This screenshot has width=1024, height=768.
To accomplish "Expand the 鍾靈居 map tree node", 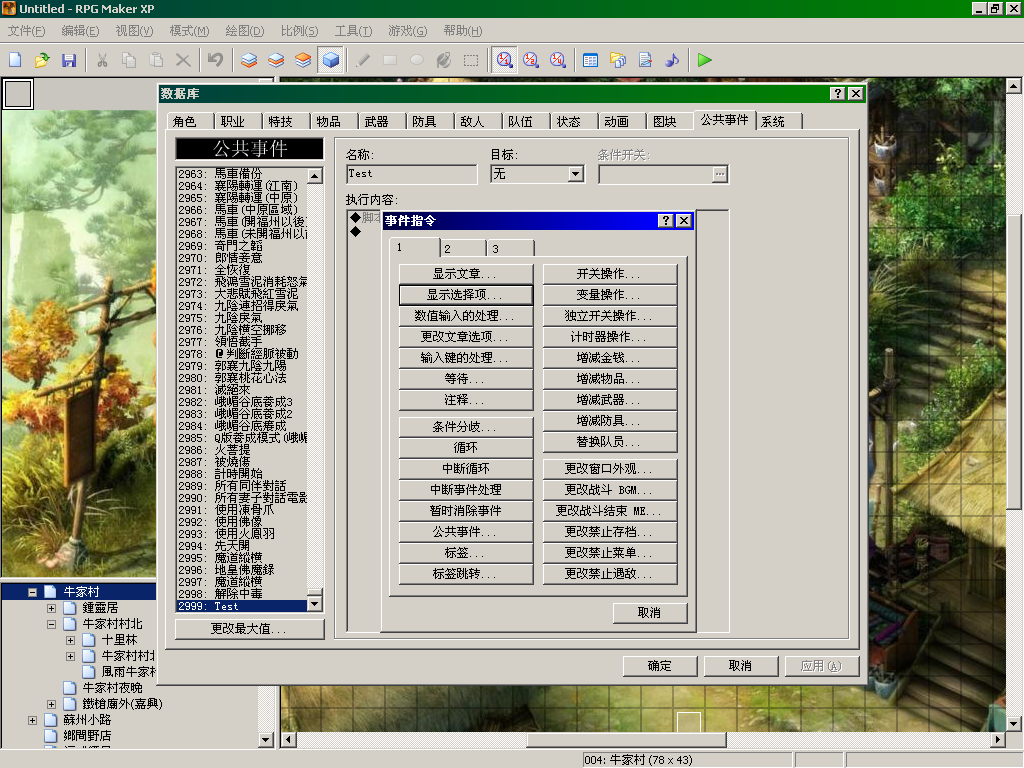I will coord(51,608).
